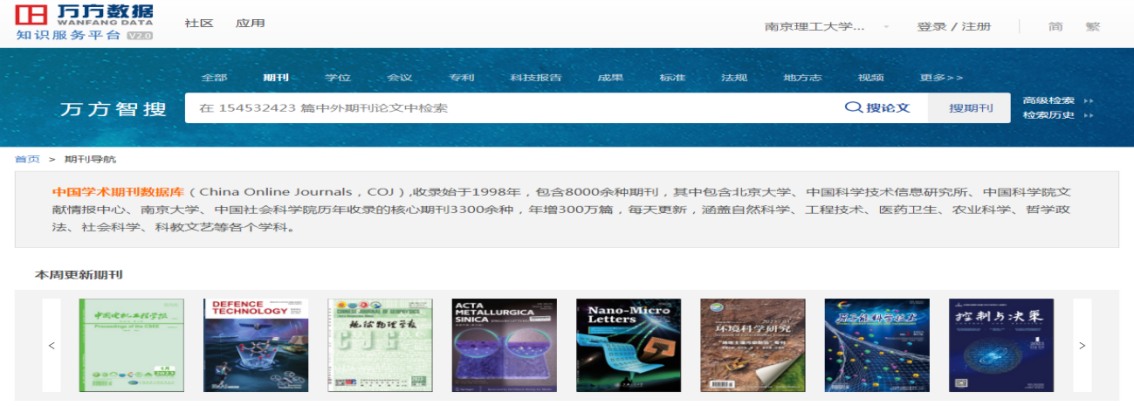Click the 登录 / 注册 link
The image size is (1134, 406).
(954, 27)
